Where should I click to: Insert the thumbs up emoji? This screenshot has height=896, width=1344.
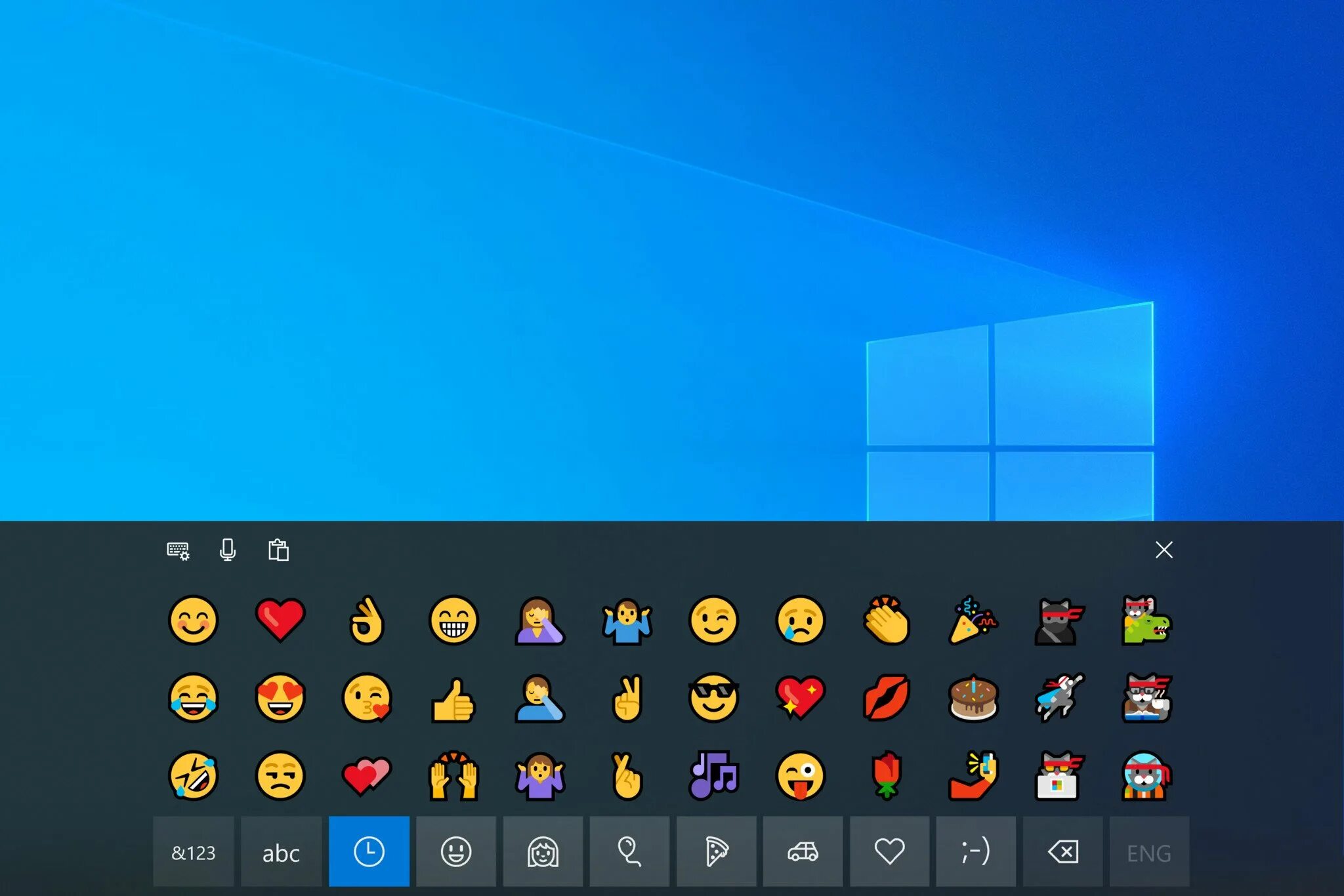(x=453, y=700)
